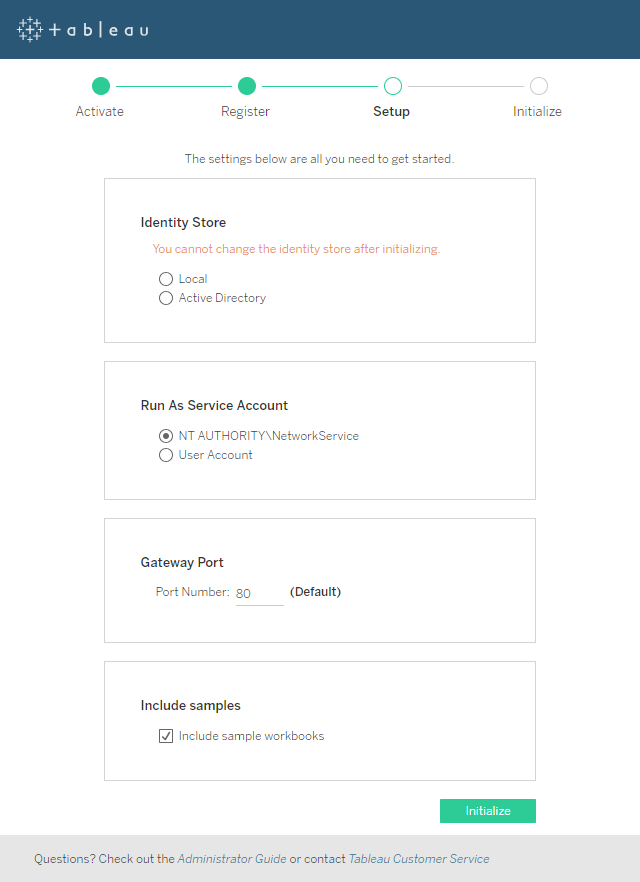This screenshot has height=882, width=640.
Task: Click the Setup step circle
Action: 393,86
